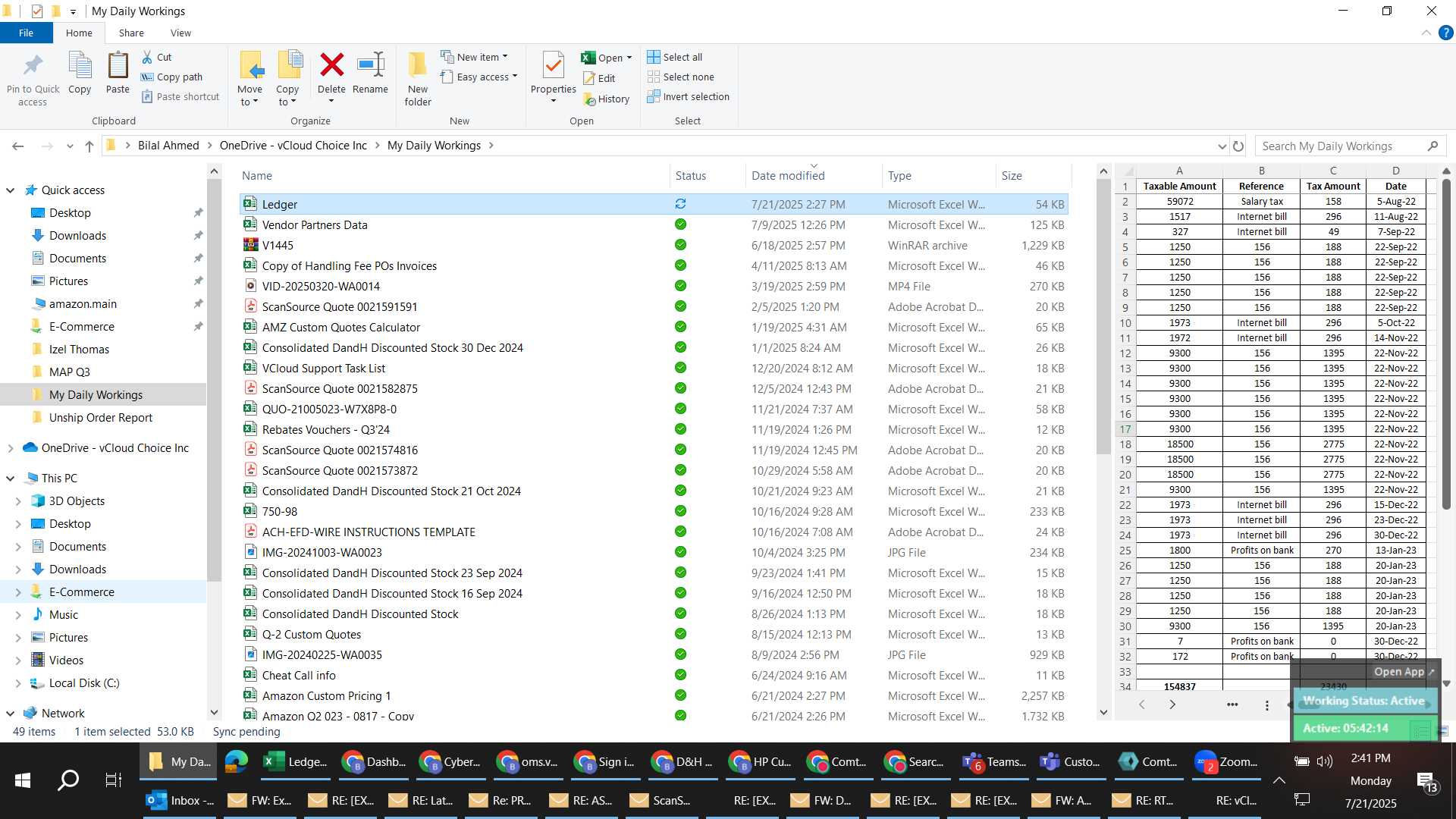
Task: Open the Windows Start menu
Action: point(23,780)
